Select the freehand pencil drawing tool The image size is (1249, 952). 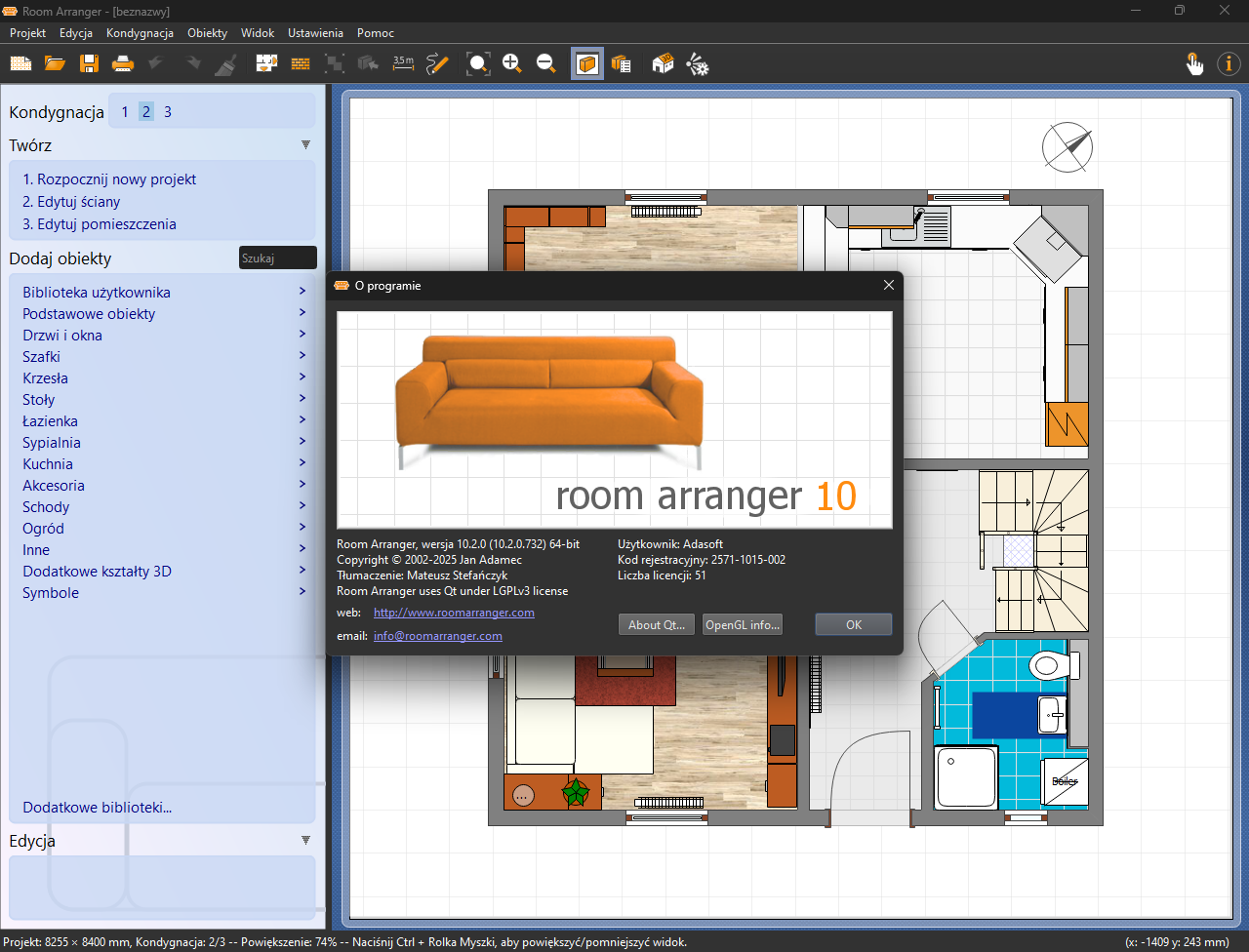(437, 64)
